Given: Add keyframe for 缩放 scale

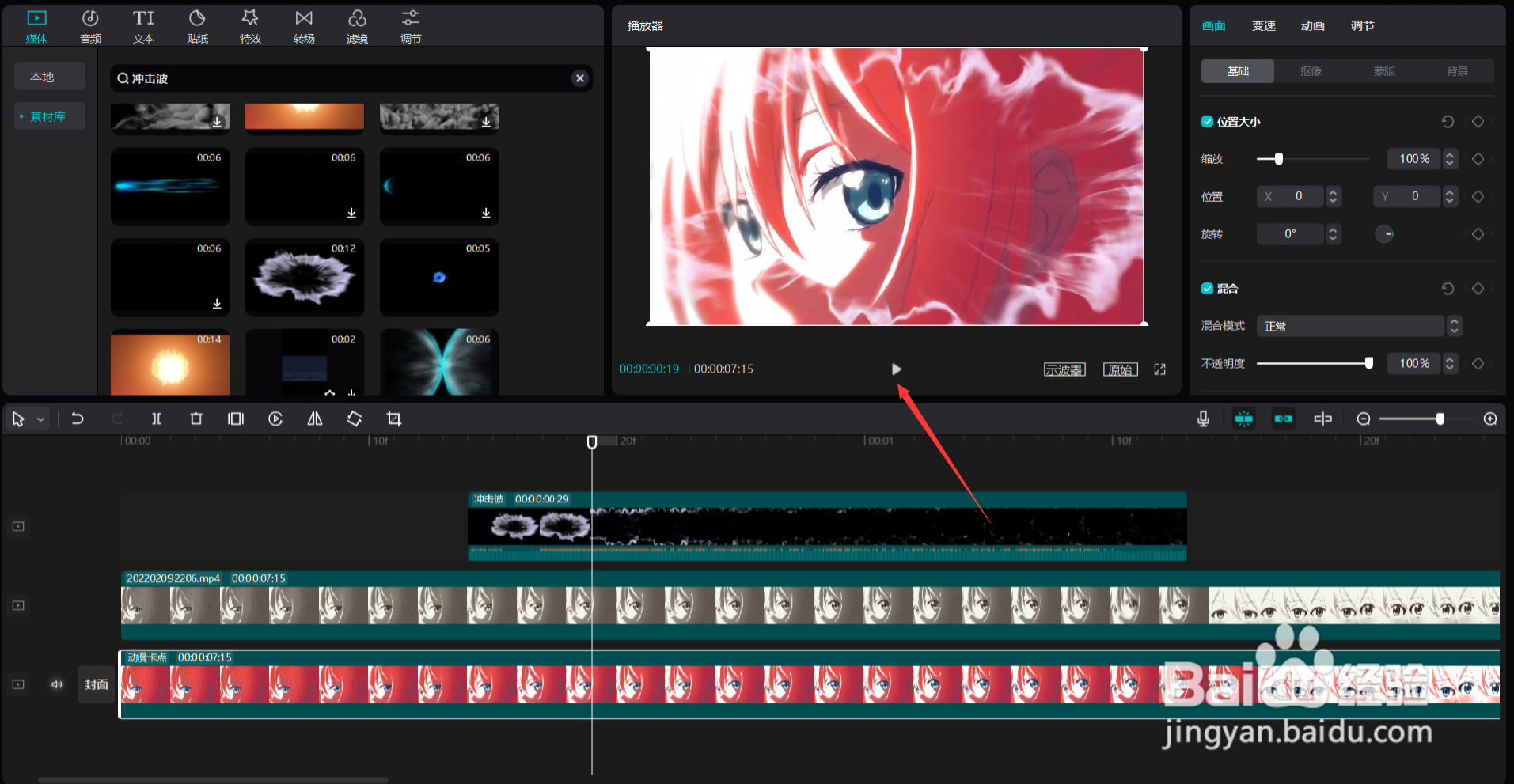Looking at the screenshot, I should [1478, 158].
